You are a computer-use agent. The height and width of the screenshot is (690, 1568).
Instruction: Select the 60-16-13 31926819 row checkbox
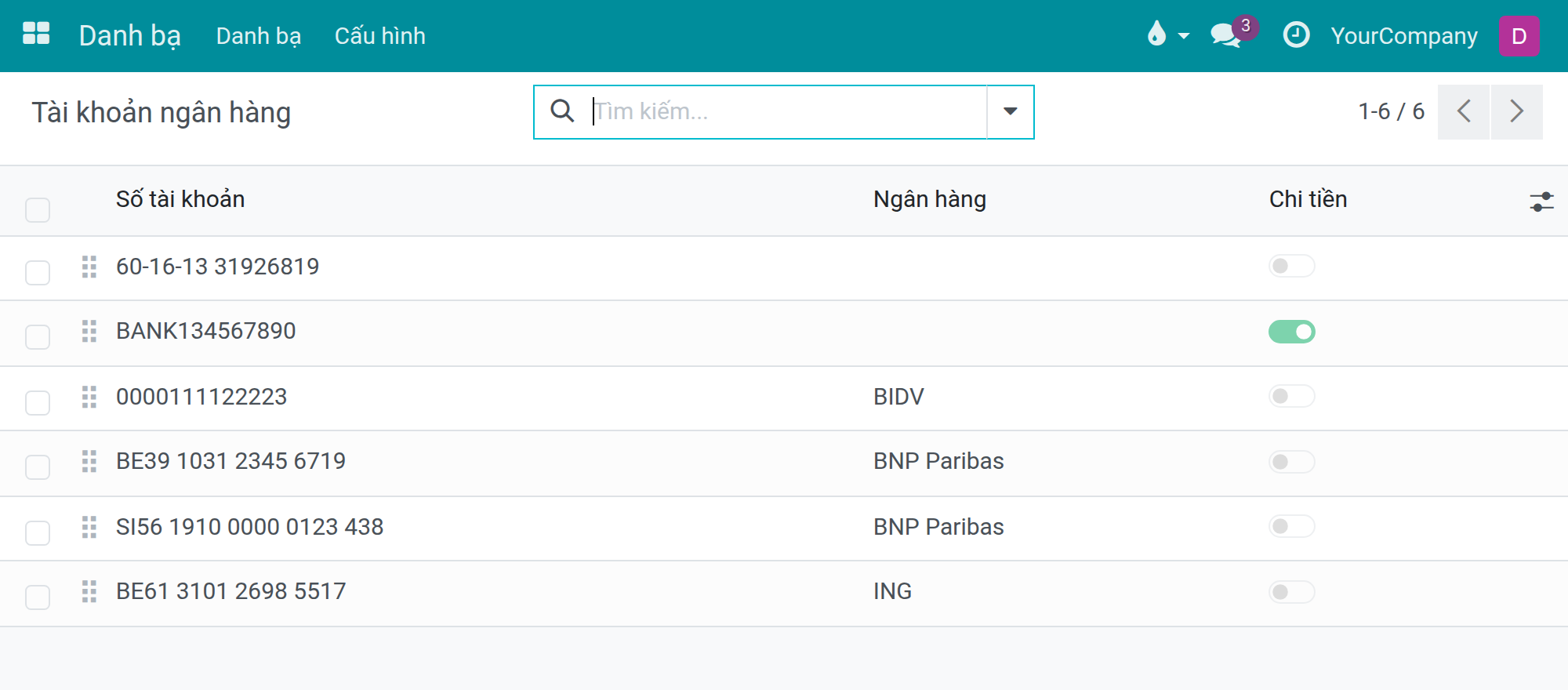click(x=38, y=273)
